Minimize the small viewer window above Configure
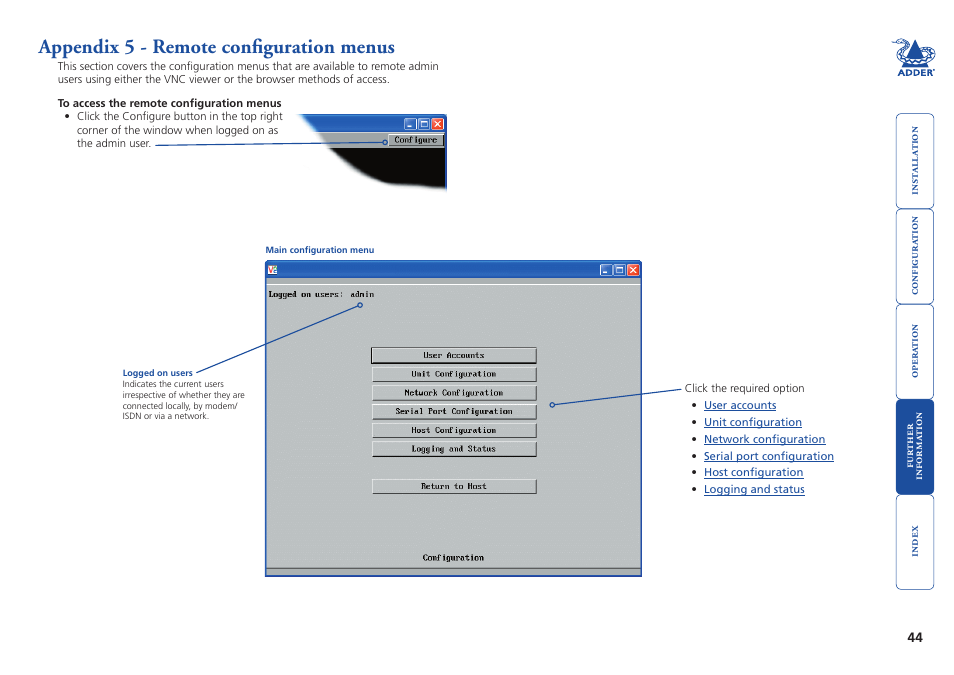Viewport: 954px width, 675px height. click(411, 124)
